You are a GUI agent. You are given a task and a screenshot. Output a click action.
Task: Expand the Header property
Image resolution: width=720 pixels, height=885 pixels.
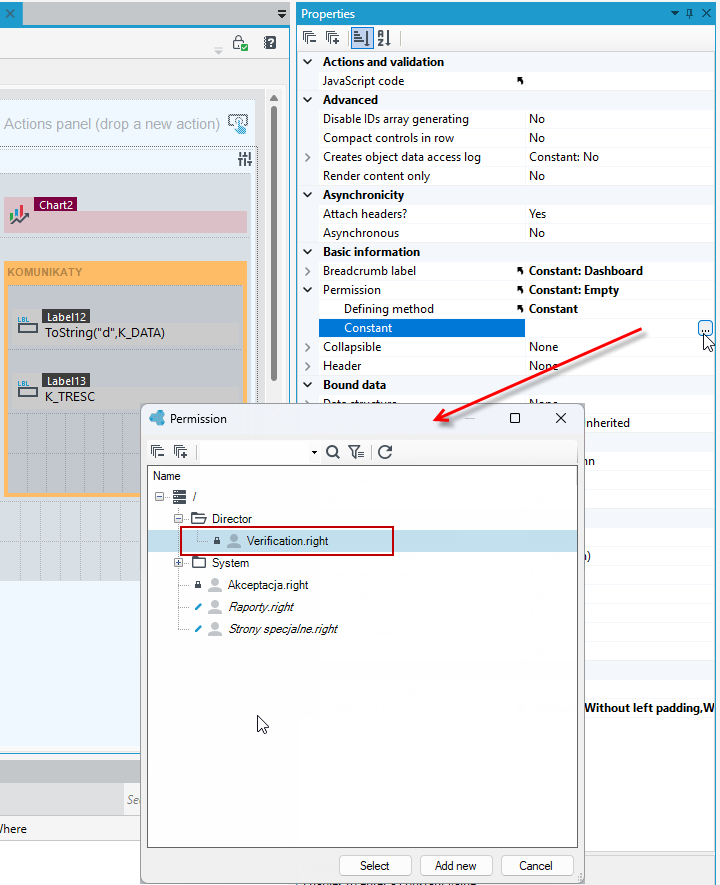coord(308,366)
